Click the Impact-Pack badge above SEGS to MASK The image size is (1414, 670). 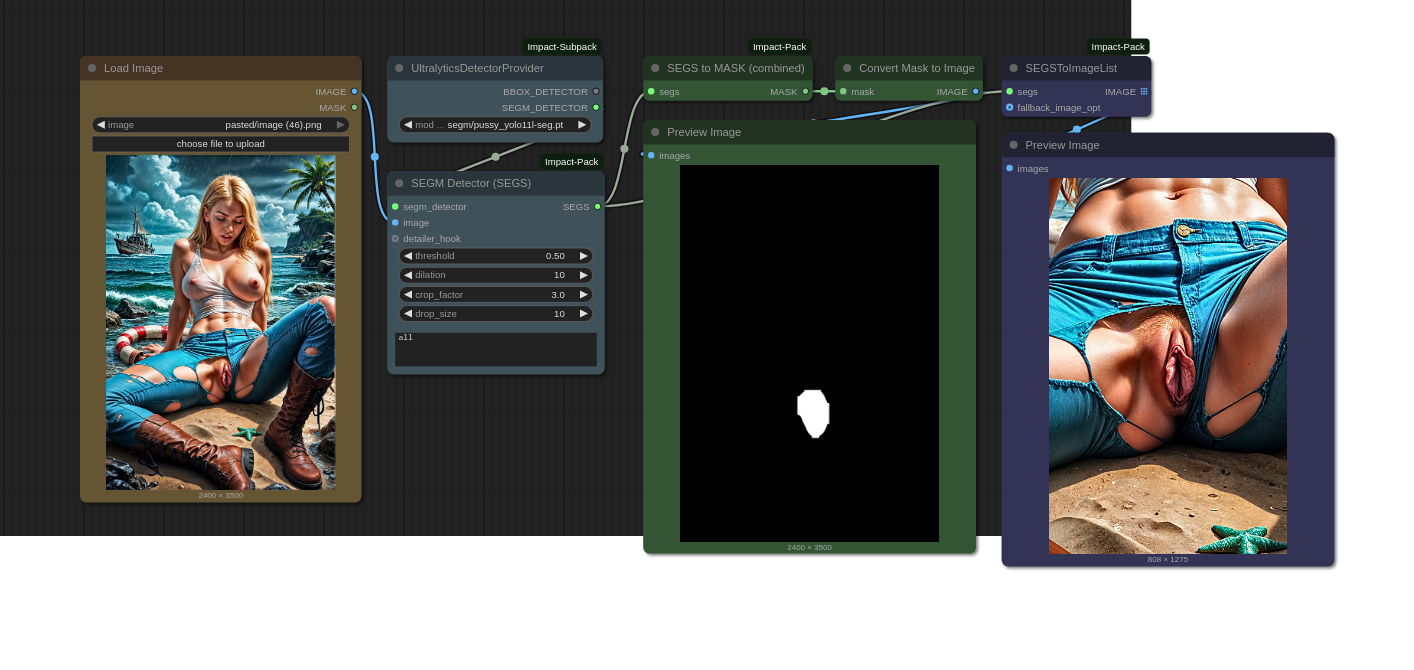(779, 47)
